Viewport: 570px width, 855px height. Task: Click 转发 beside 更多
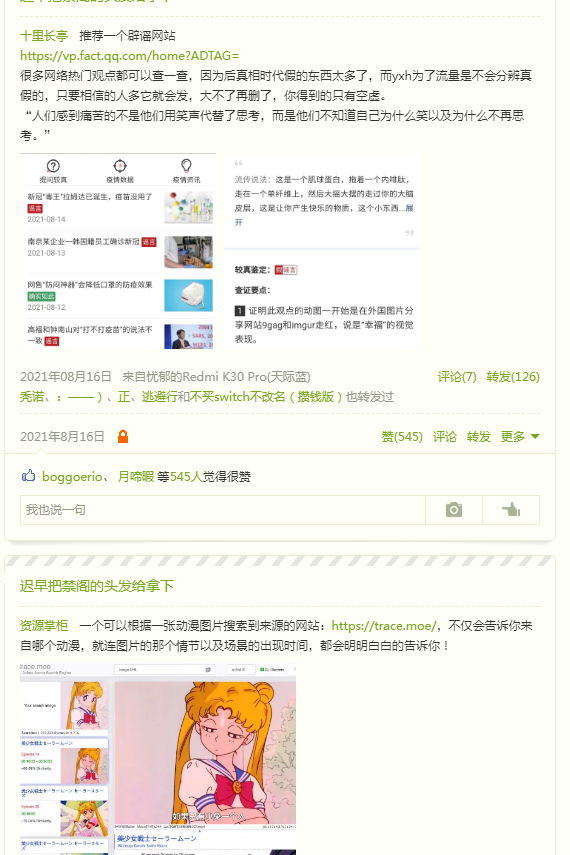(x=478, y=436)
